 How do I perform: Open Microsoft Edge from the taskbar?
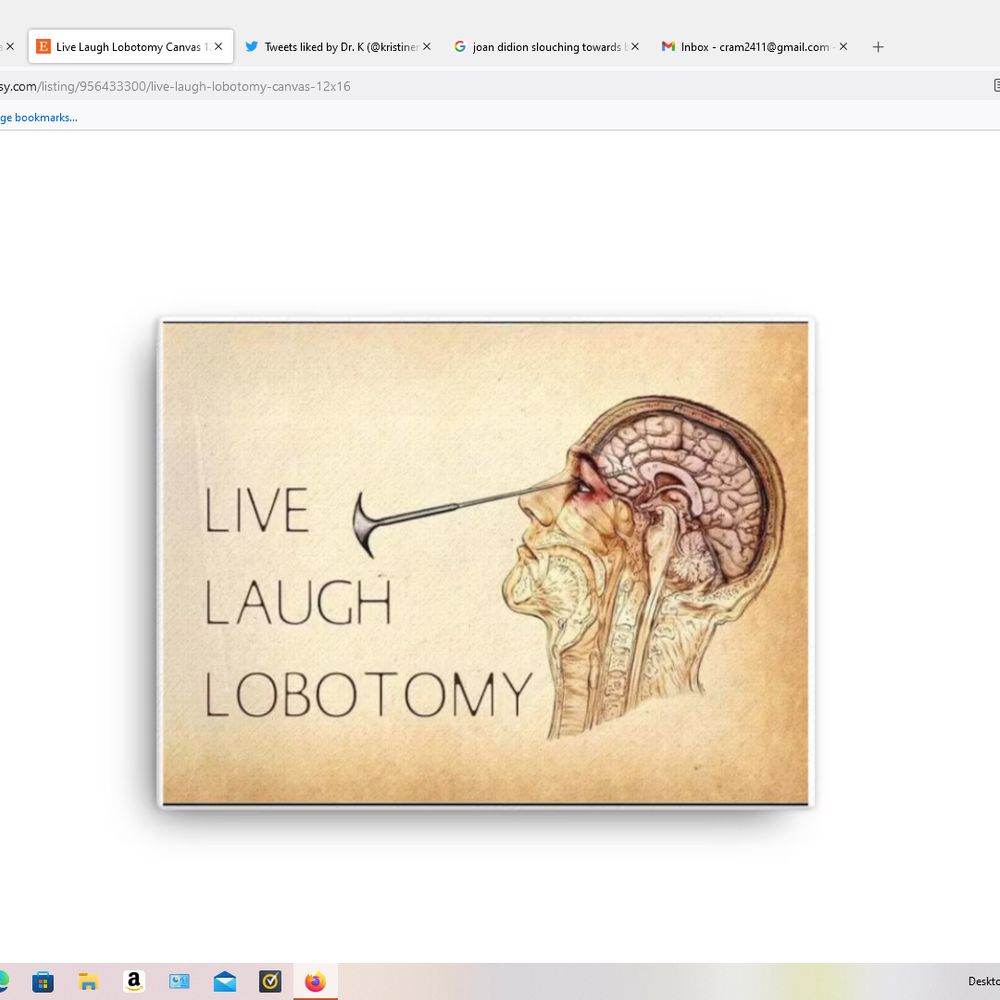pos(3,982)
